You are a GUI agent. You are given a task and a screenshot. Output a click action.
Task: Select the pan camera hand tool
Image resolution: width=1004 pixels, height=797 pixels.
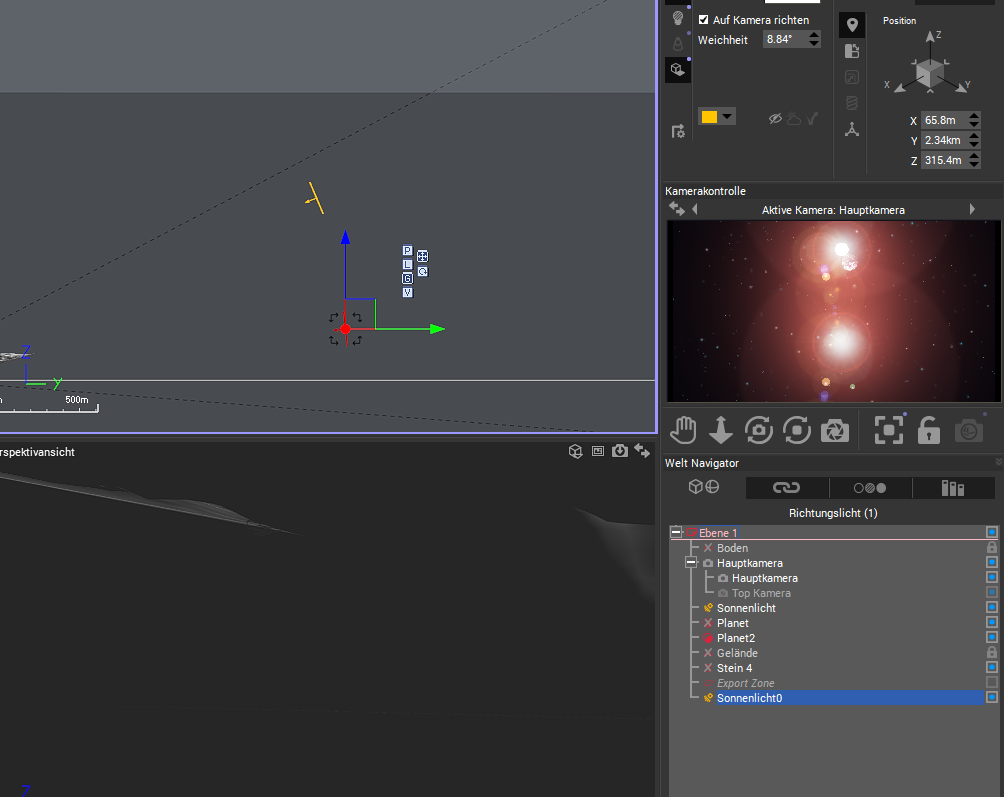pyautogui.click(x=683, y=430)
